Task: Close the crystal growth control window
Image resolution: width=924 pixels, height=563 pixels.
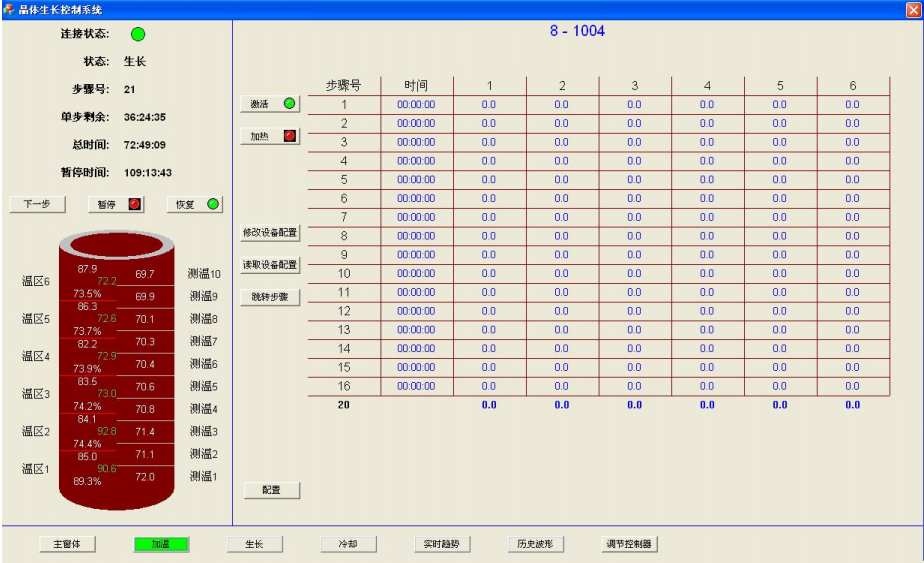Action: [912, 9]
